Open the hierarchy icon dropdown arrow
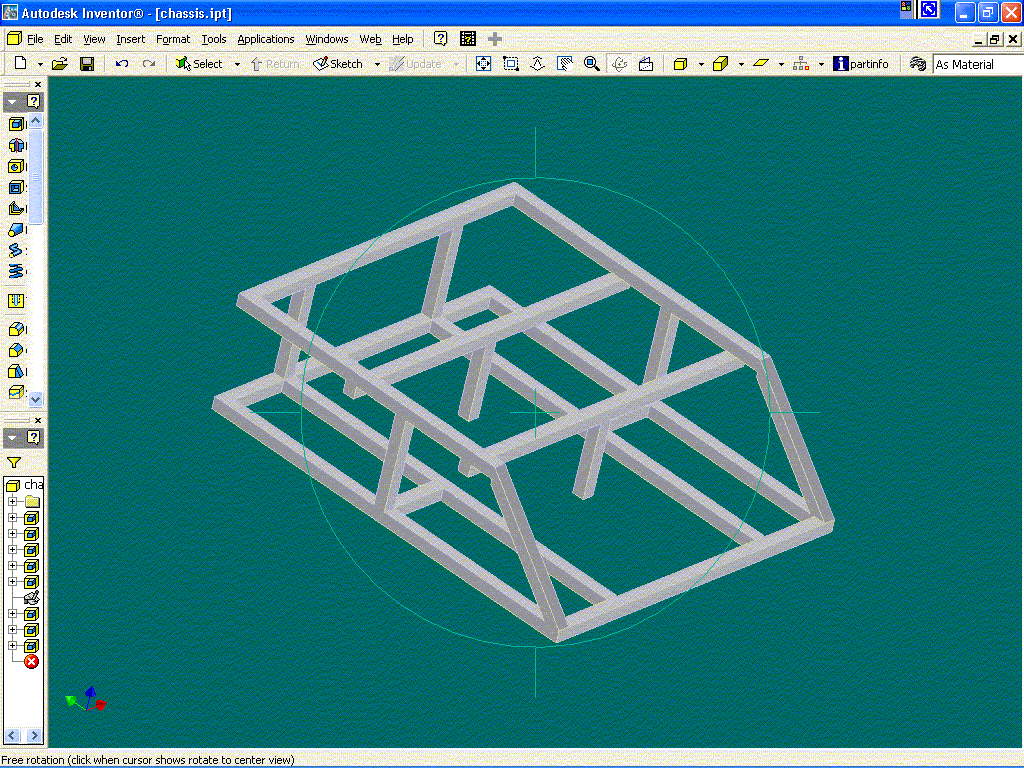The width and height of the screenshot is (1024, 768). point(821,65)
